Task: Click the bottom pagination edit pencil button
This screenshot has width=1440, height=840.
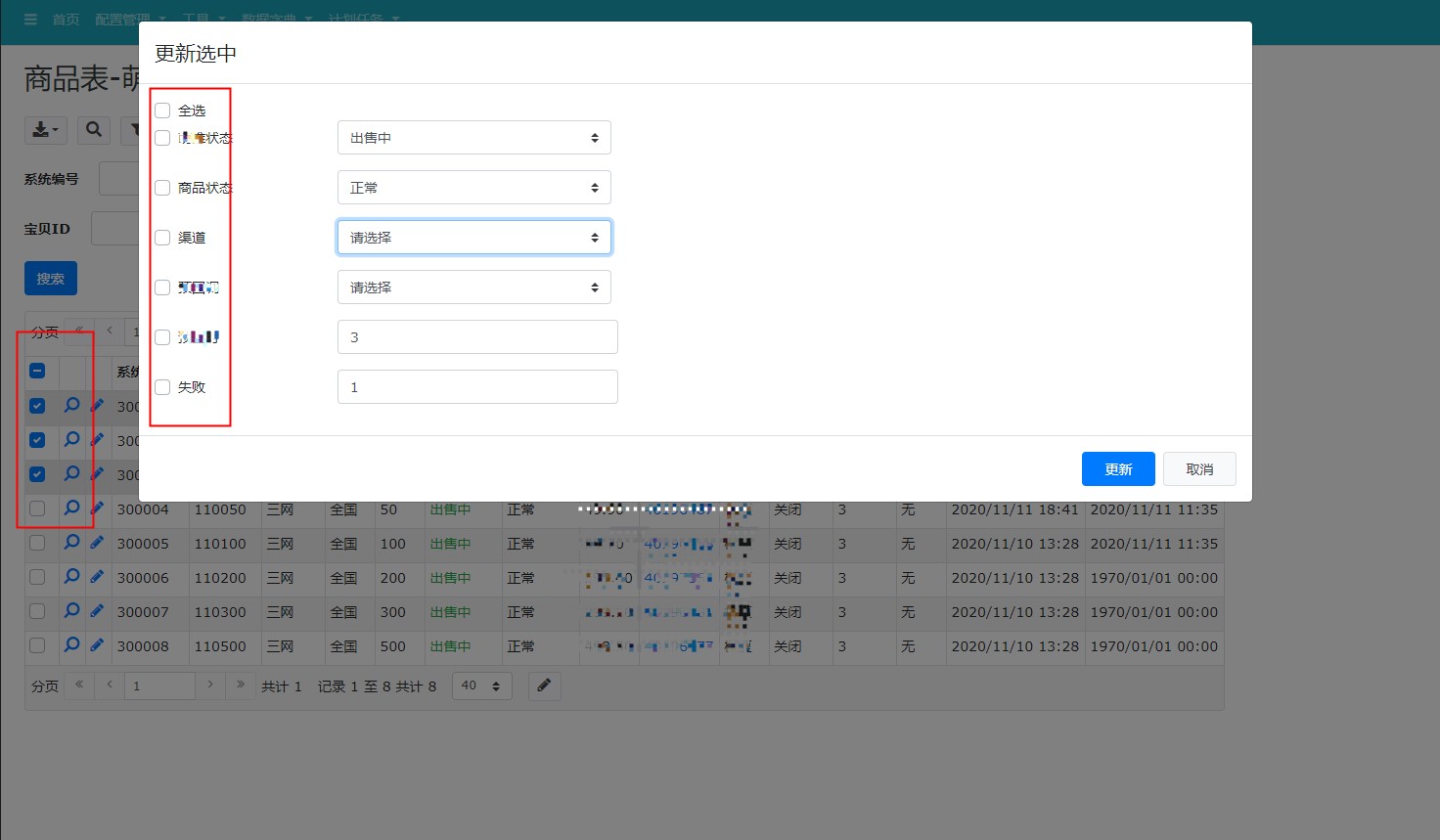Action: point(544,685)
